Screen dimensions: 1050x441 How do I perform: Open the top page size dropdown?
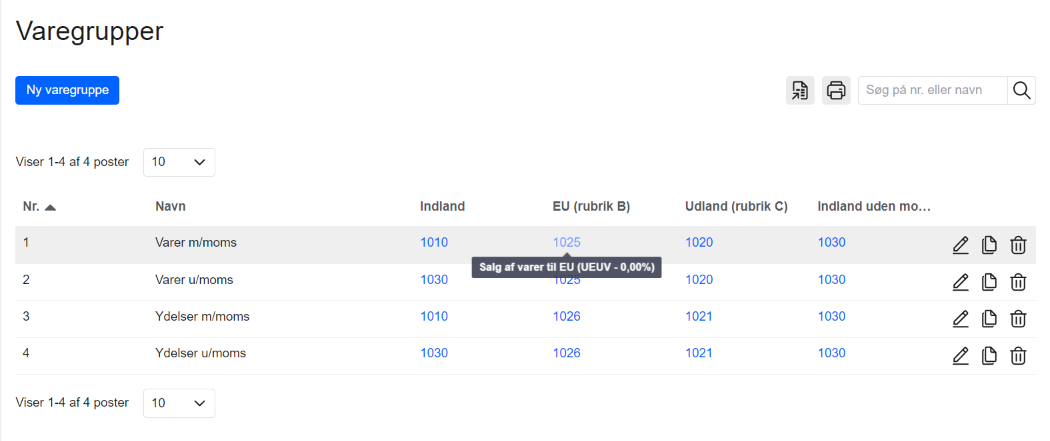(x=179, y=162)
